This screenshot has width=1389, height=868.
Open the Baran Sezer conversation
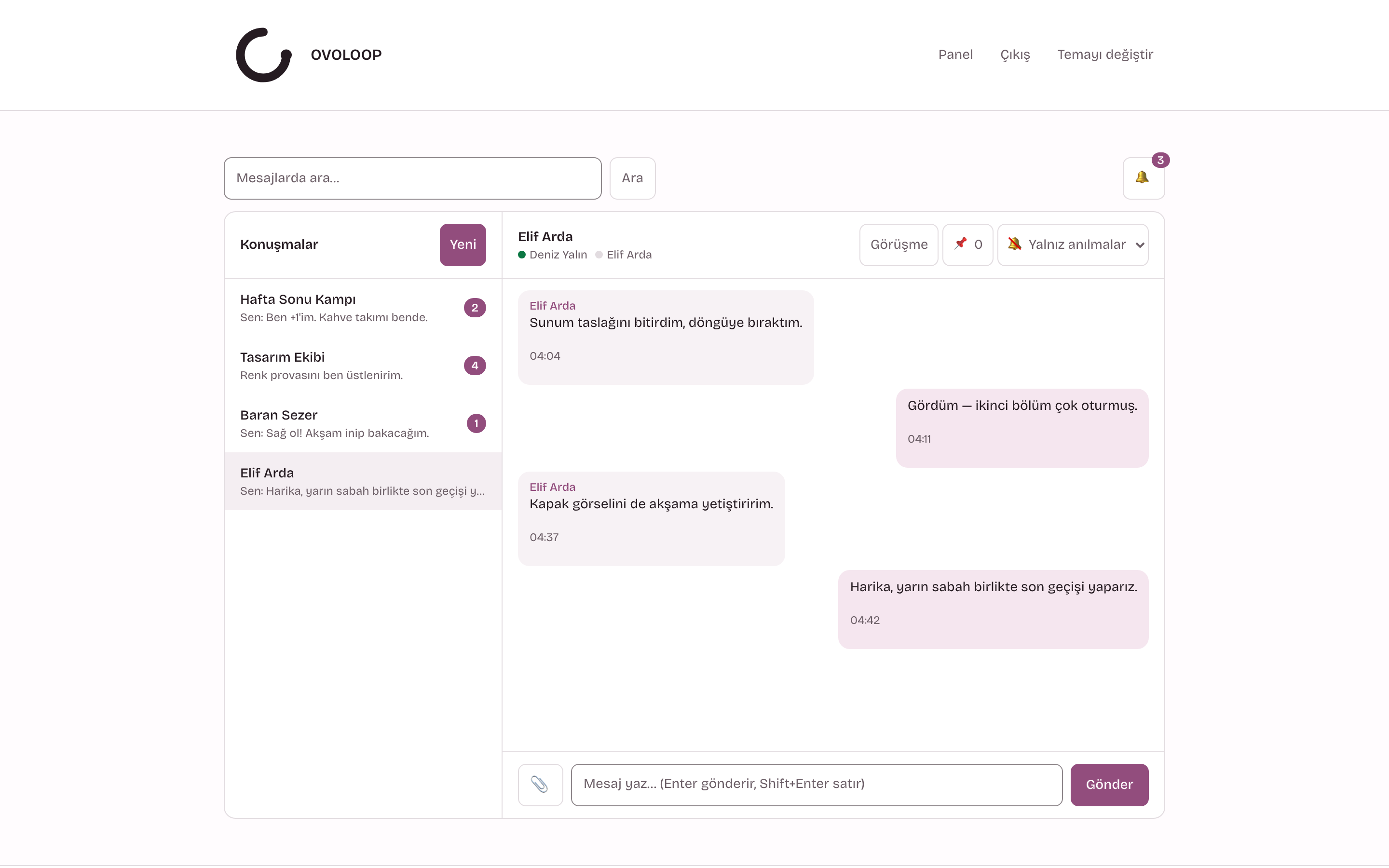coord(363,424)
